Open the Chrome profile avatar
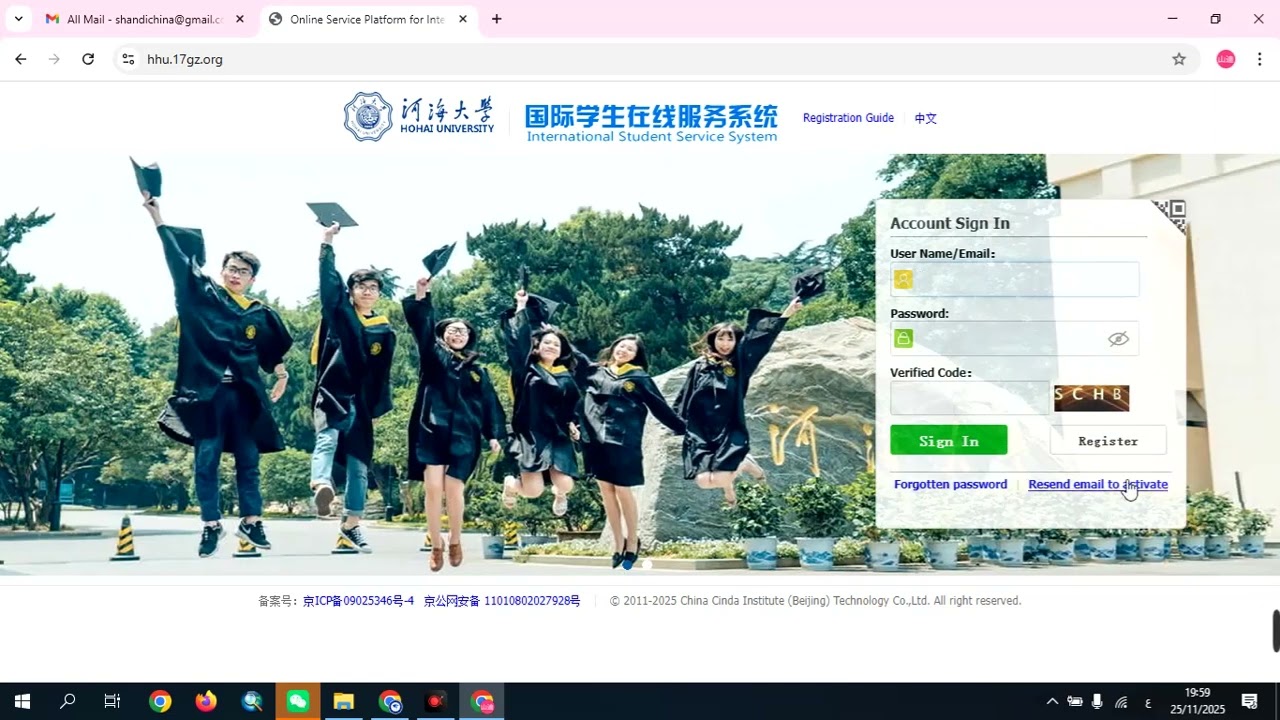Viewport: 1280px width, 720px height. pos(1226,59)
